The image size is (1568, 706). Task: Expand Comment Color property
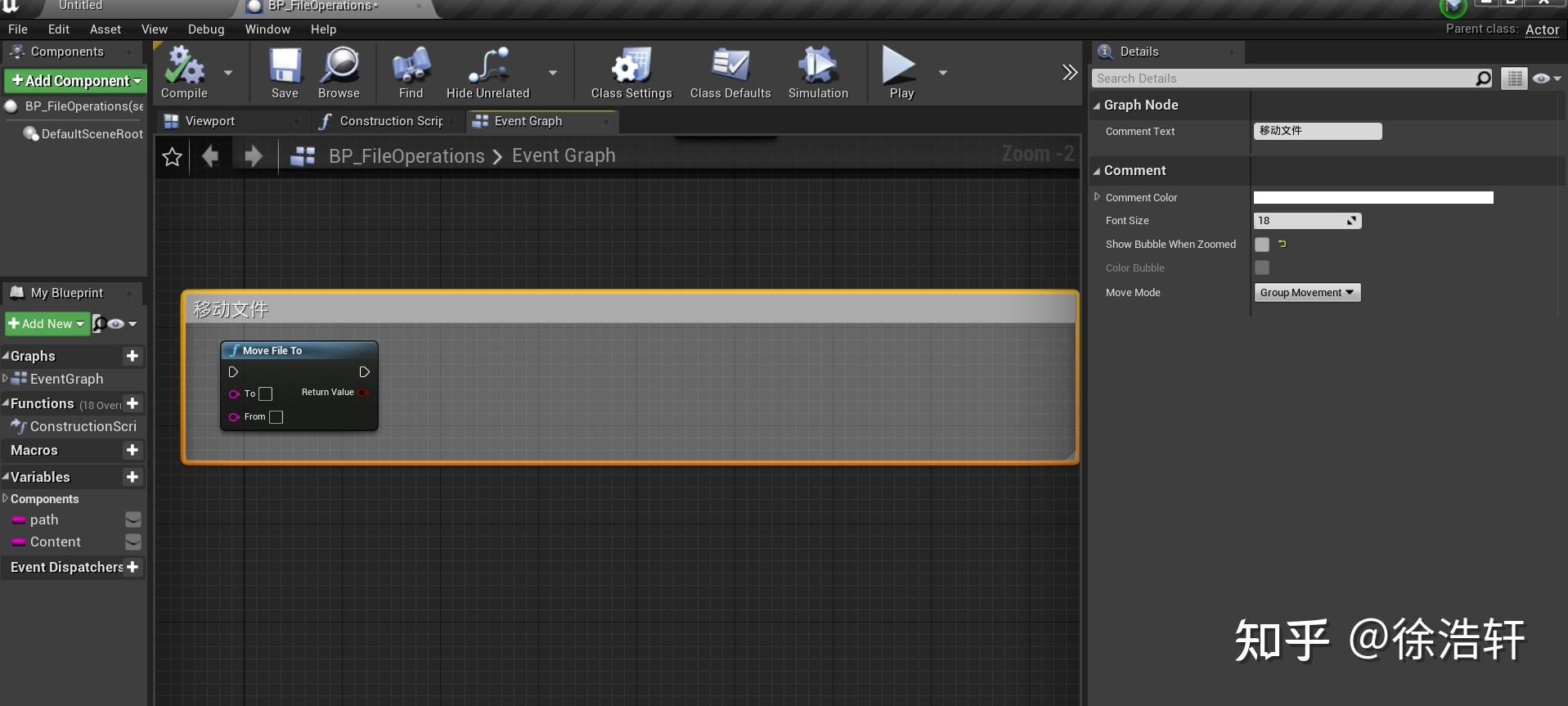(1097, 197)
